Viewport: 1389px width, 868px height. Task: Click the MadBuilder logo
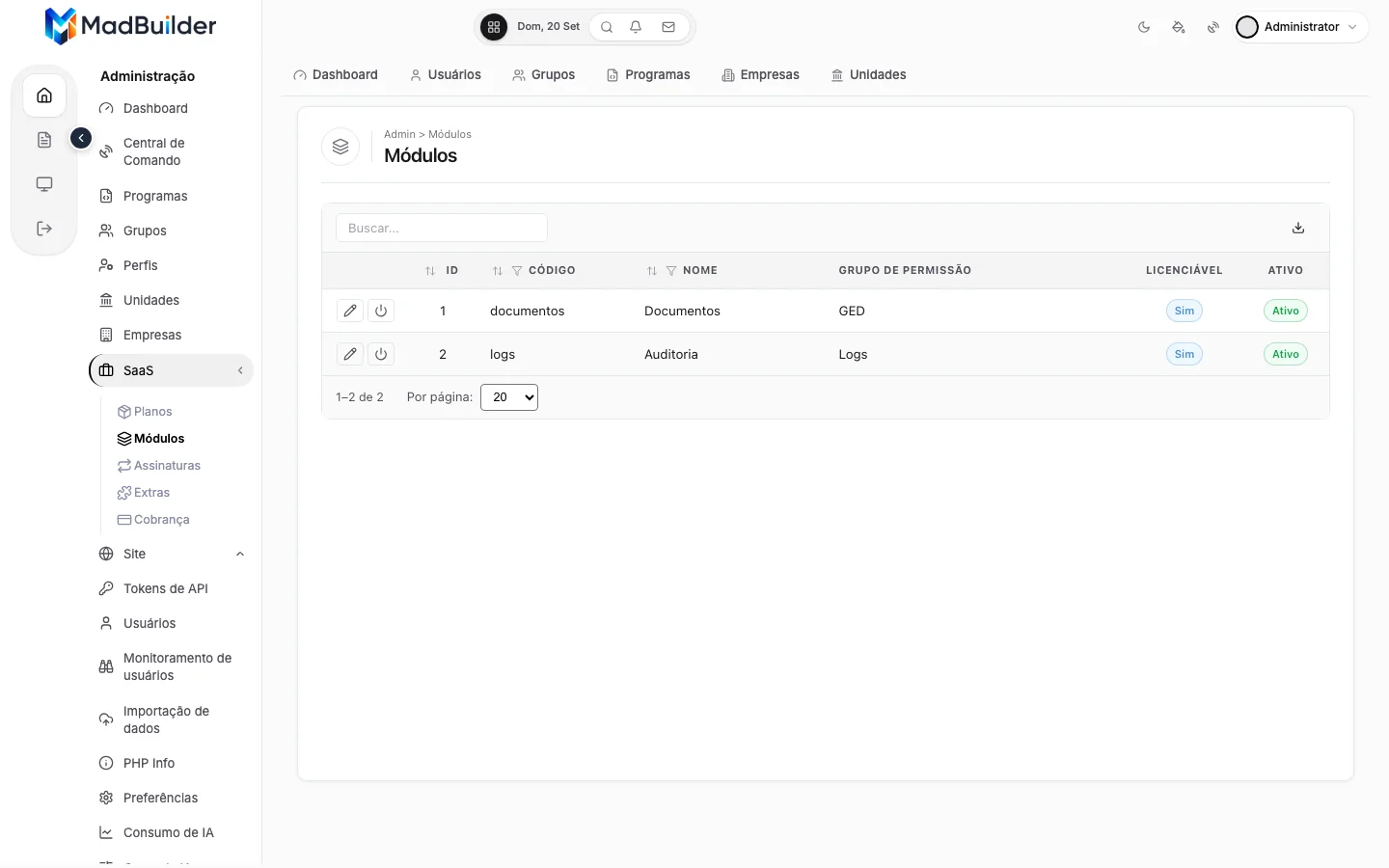coord(131,26)
